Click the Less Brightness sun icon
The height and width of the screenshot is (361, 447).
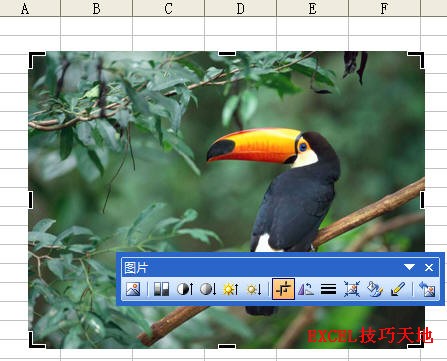(x=254, y=289)
